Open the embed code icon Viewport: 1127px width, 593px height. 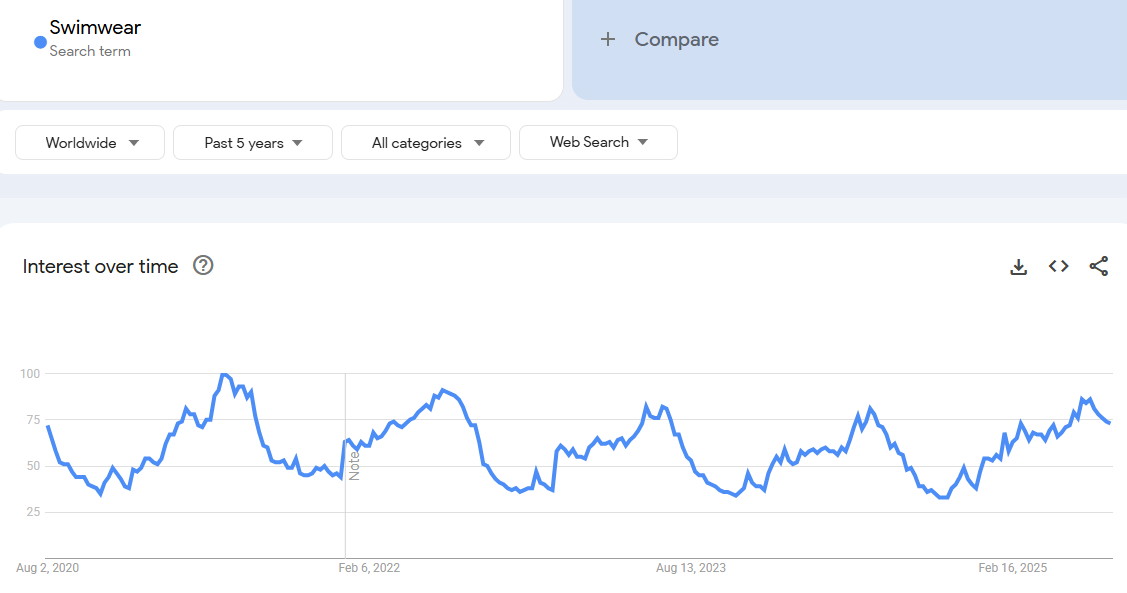(1058, 266)
